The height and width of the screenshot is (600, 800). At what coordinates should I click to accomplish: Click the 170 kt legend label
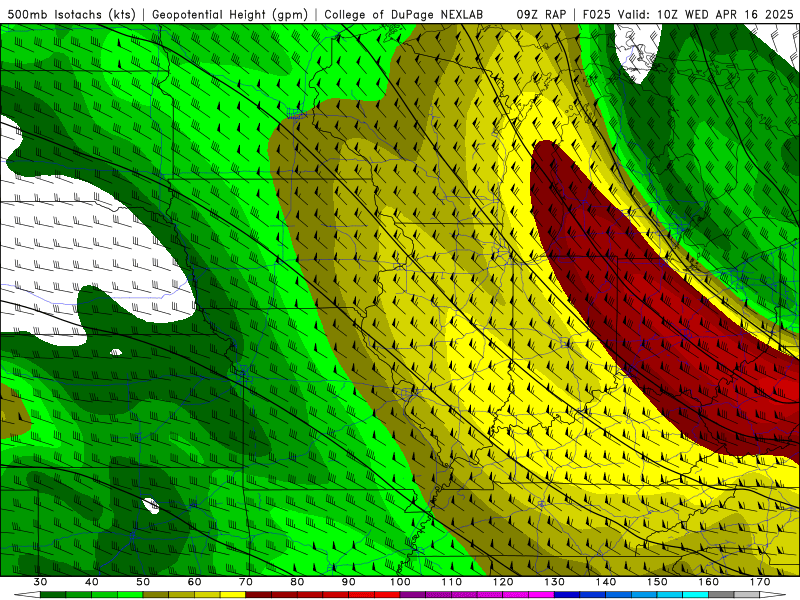(760, 582)
